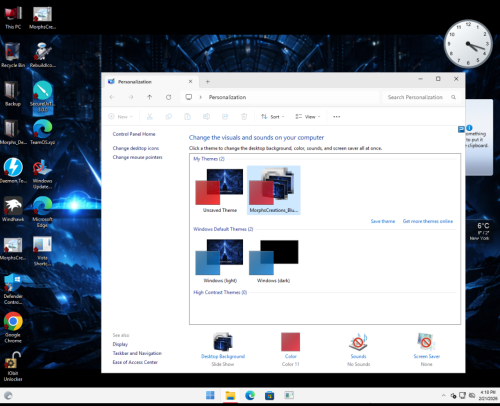Click the Back navigation arrow

[x=112, y=97]
